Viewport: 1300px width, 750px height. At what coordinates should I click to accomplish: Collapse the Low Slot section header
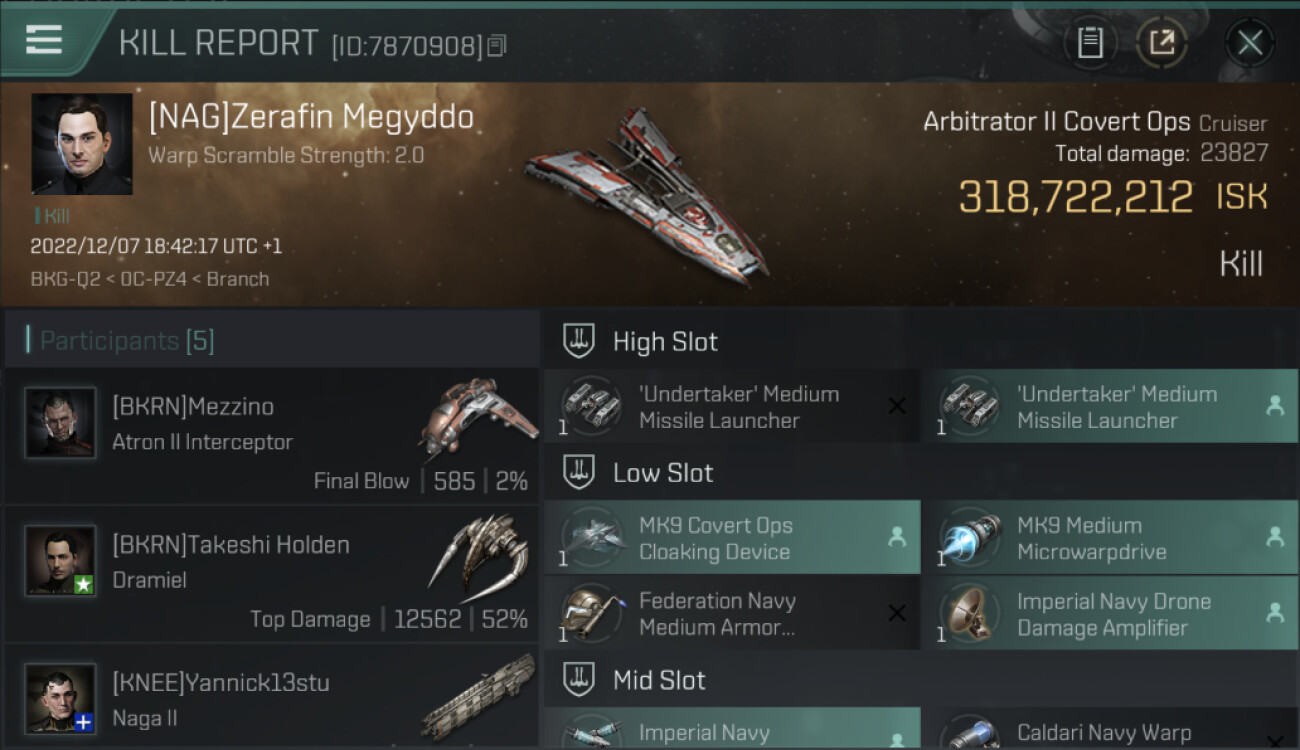921,472
